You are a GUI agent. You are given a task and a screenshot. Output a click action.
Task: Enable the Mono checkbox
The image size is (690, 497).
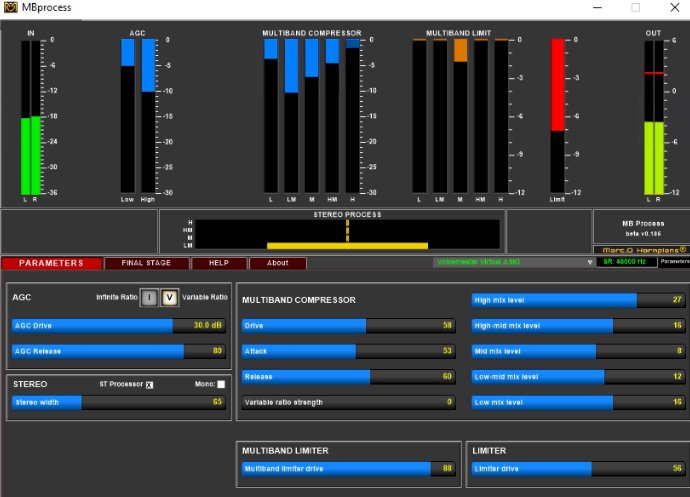pos(221,384)
